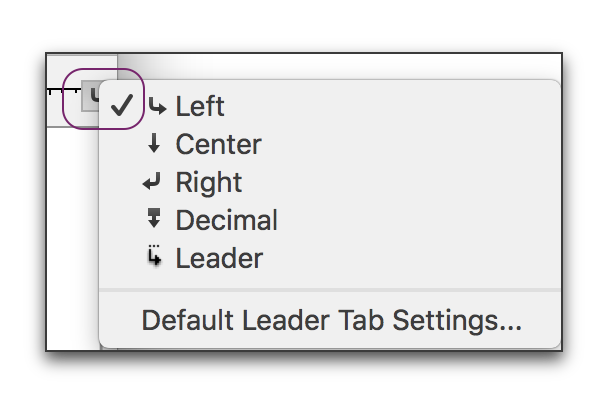Click the white document area below ruler
This screenshot has width=609, height=404.
(73, 237)
